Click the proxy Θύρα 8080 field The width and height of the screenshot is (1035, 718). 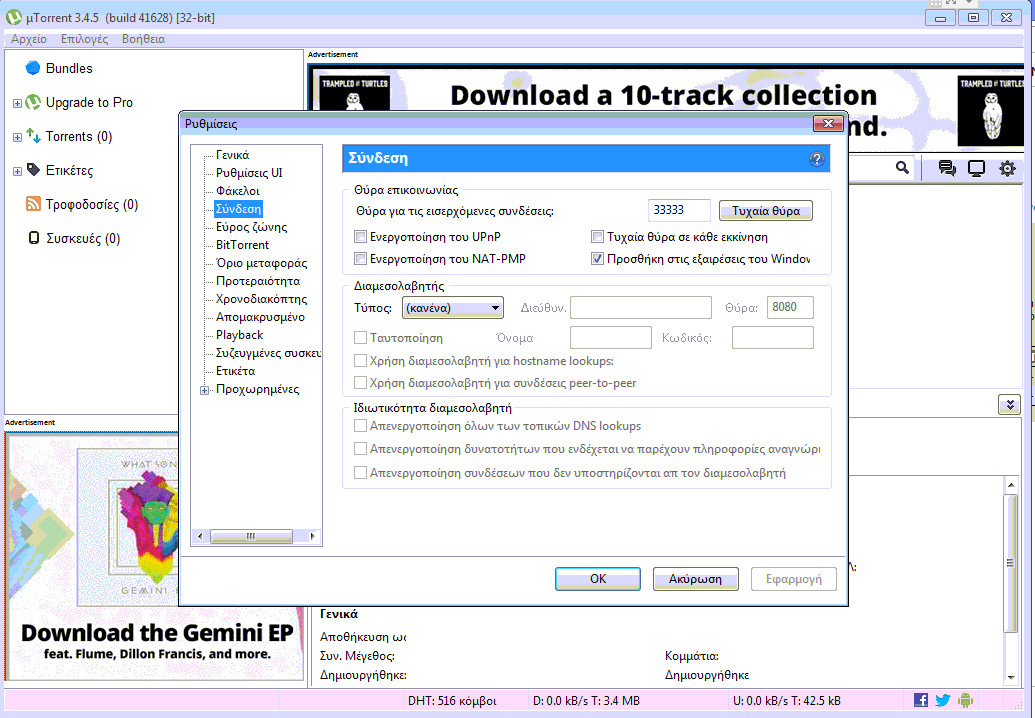(789, 307)
